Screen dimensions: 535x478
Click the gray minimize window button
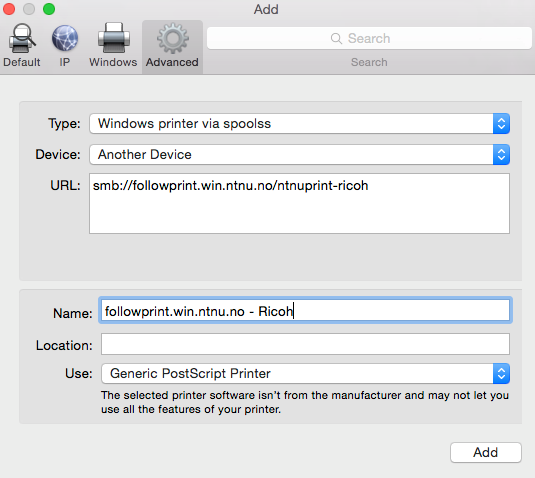point(29,9)
